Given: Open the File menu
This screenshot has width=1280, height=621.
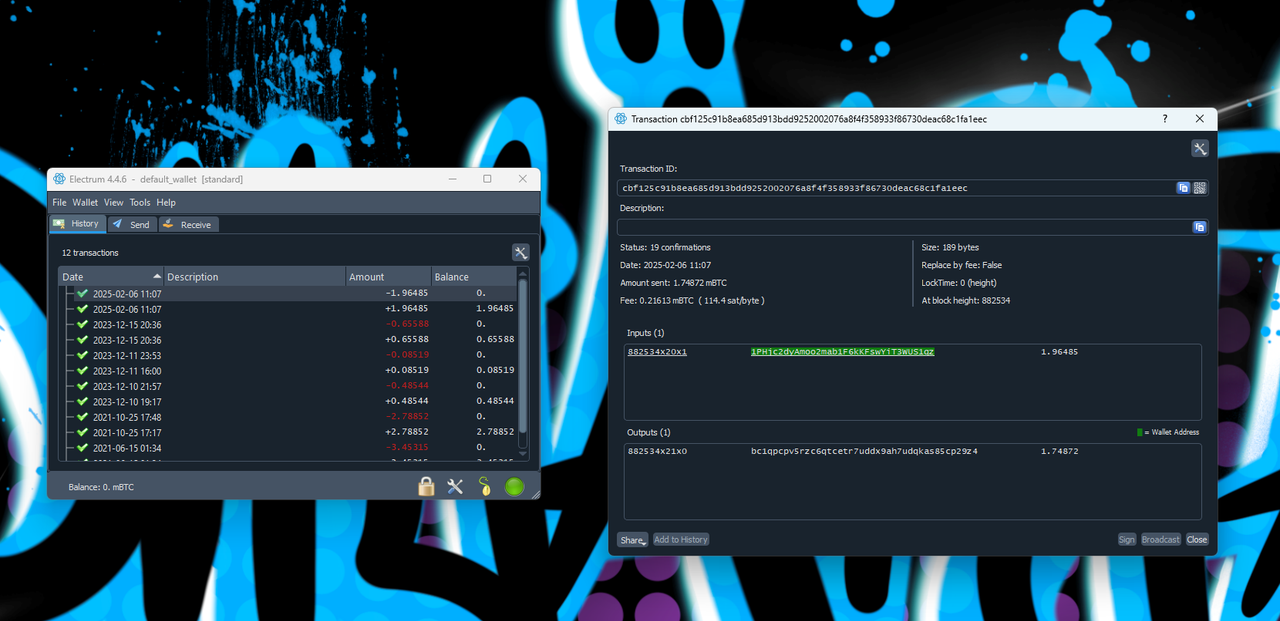Looking at the screenshot, I should (x=59, y=202).
